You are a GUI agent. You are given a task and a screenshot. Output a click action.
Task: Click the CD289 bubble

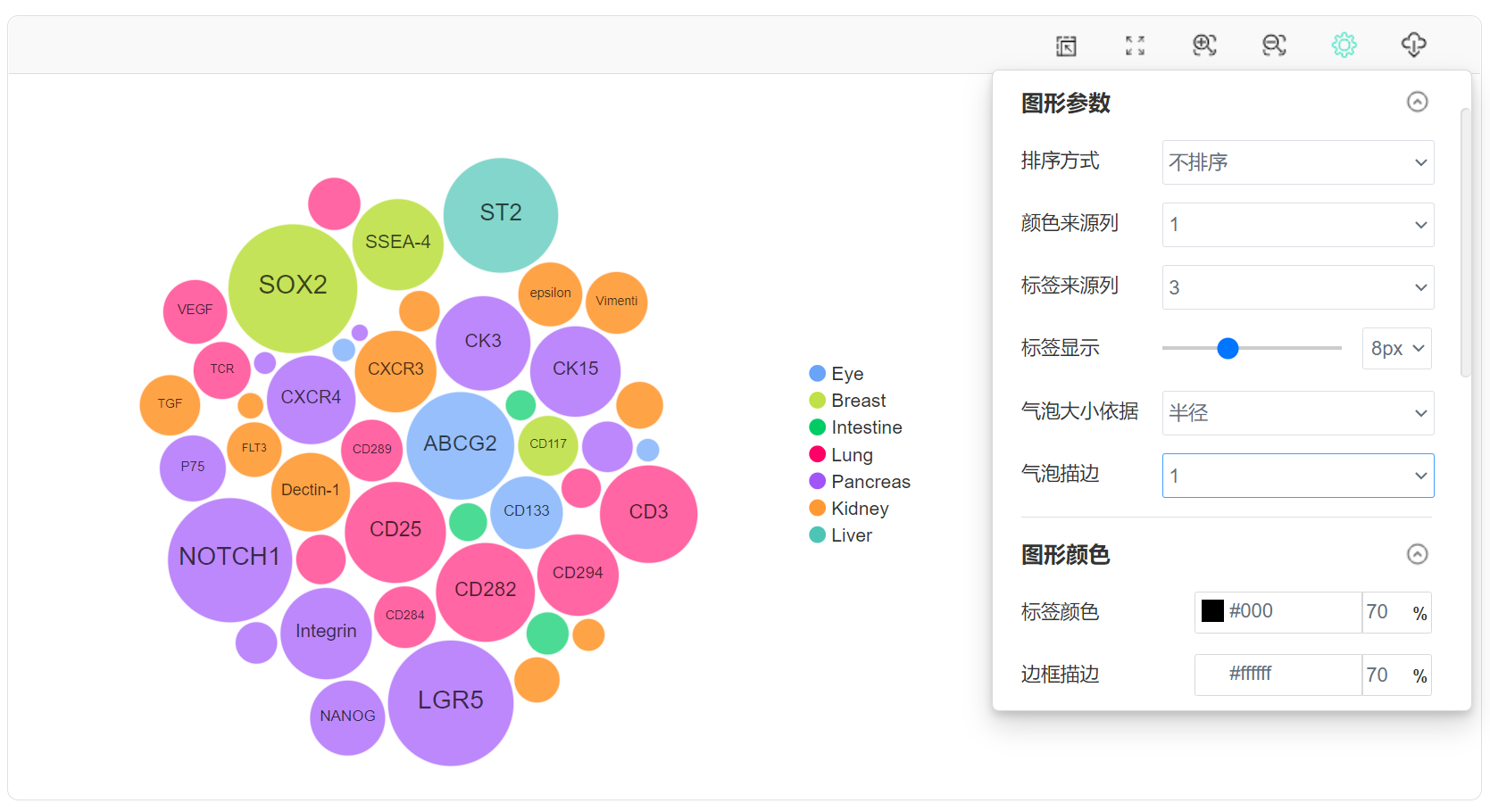372,451
